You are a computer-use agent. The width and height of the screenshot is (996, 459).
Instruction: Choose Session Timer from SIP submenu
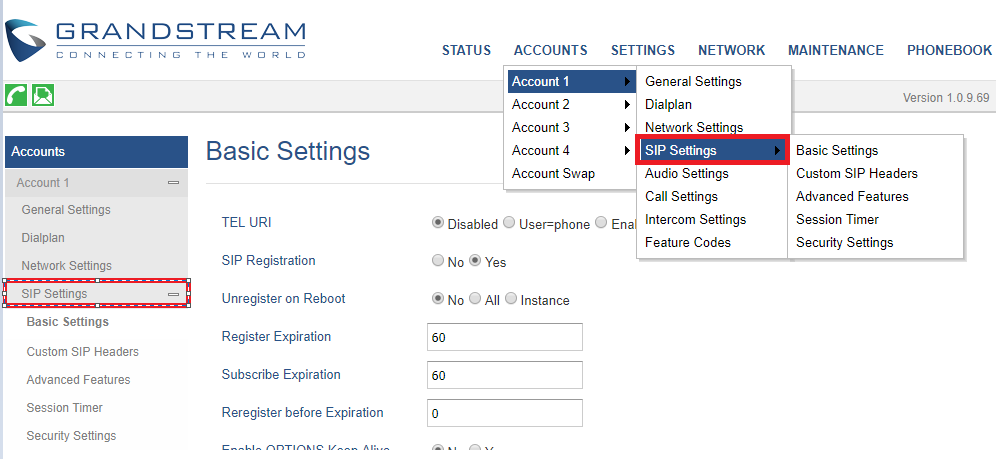point(837,220)
